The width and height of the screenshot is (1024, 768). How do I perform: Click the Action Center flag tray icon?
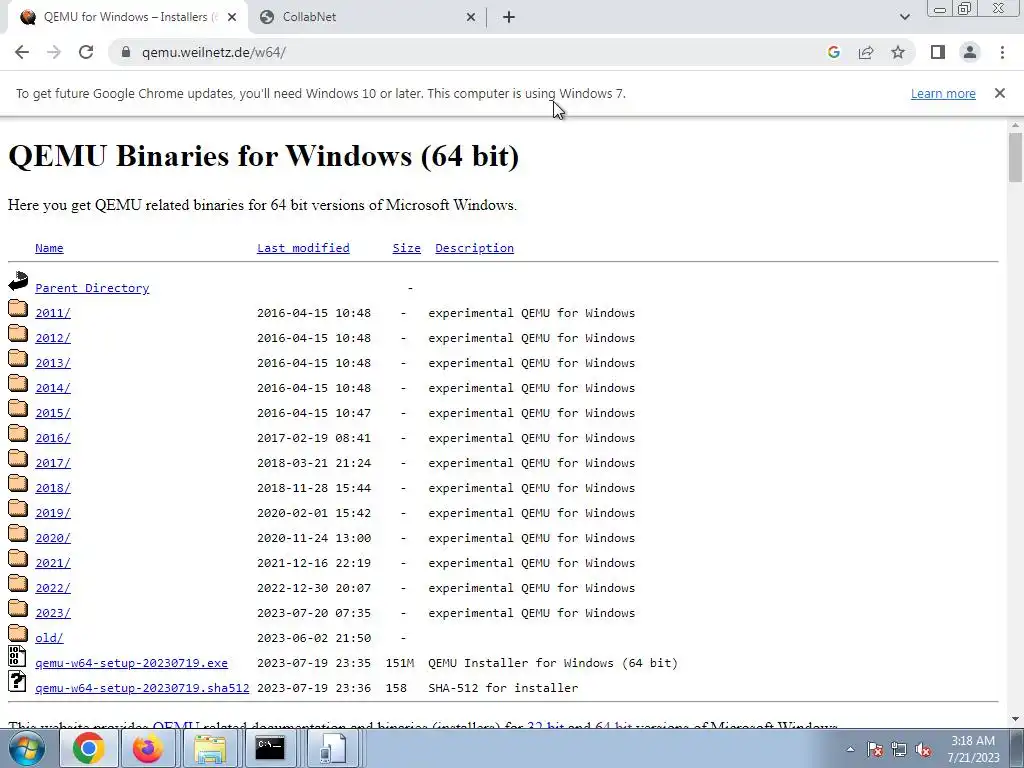(875, 750)
